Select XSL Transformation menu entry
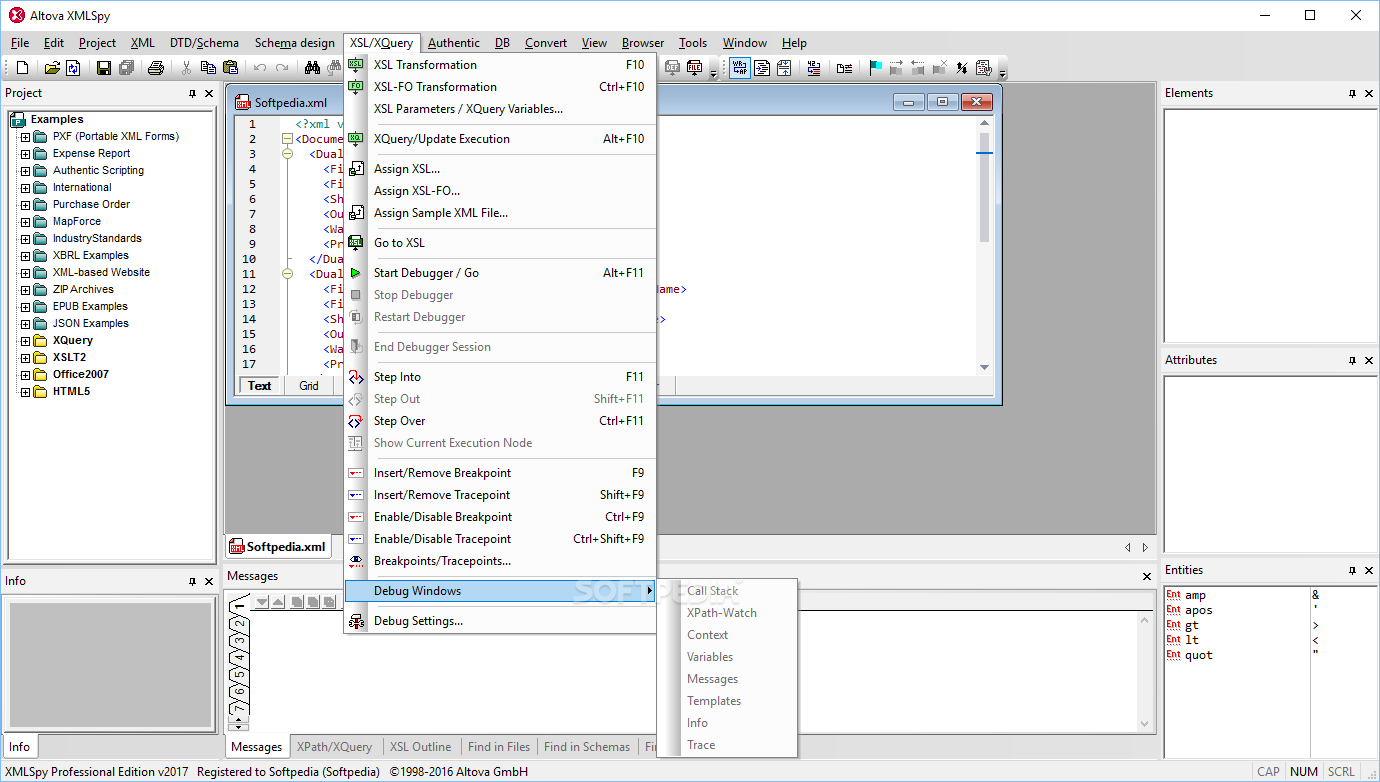This screenshot has width=1380, height=782. pos(500,65)
